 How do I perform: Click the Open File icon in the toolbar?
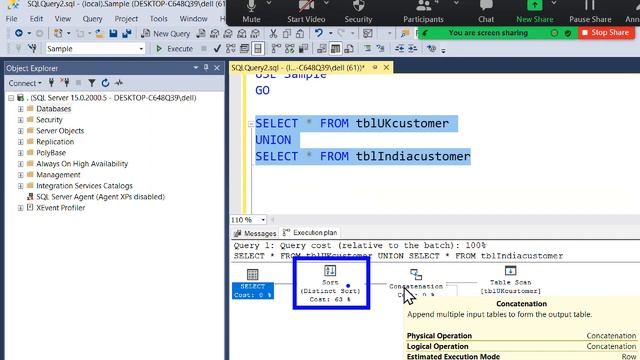[x=99, y=33]
